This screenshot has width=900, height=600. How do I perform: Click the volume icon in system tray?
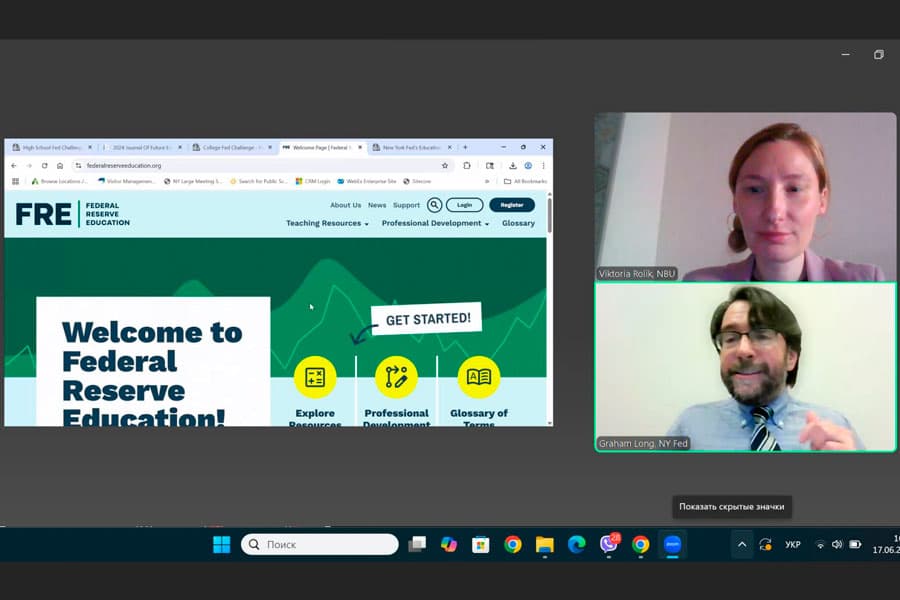pyautogui.click(x=837, y=544)
